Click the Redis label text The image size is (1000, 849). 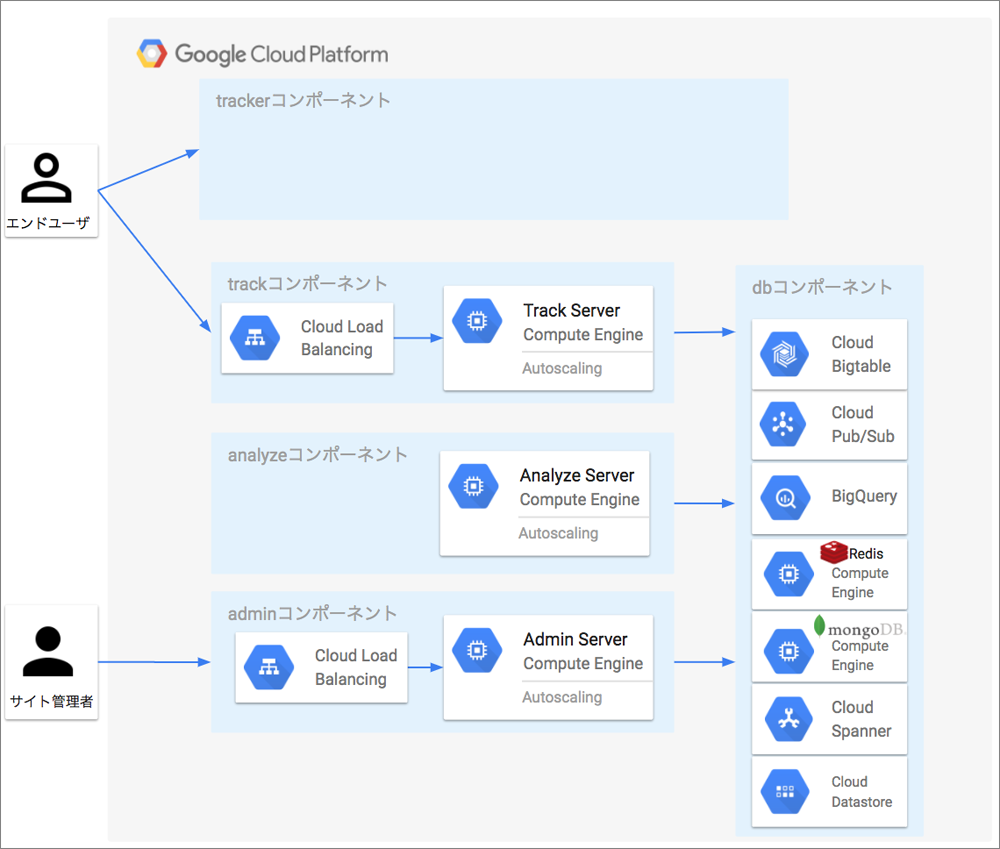click(866, 554)
